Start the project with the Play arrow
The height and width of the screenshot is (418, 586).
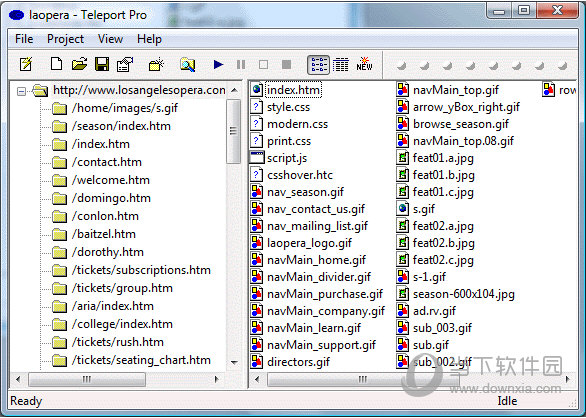coord(218,64)
